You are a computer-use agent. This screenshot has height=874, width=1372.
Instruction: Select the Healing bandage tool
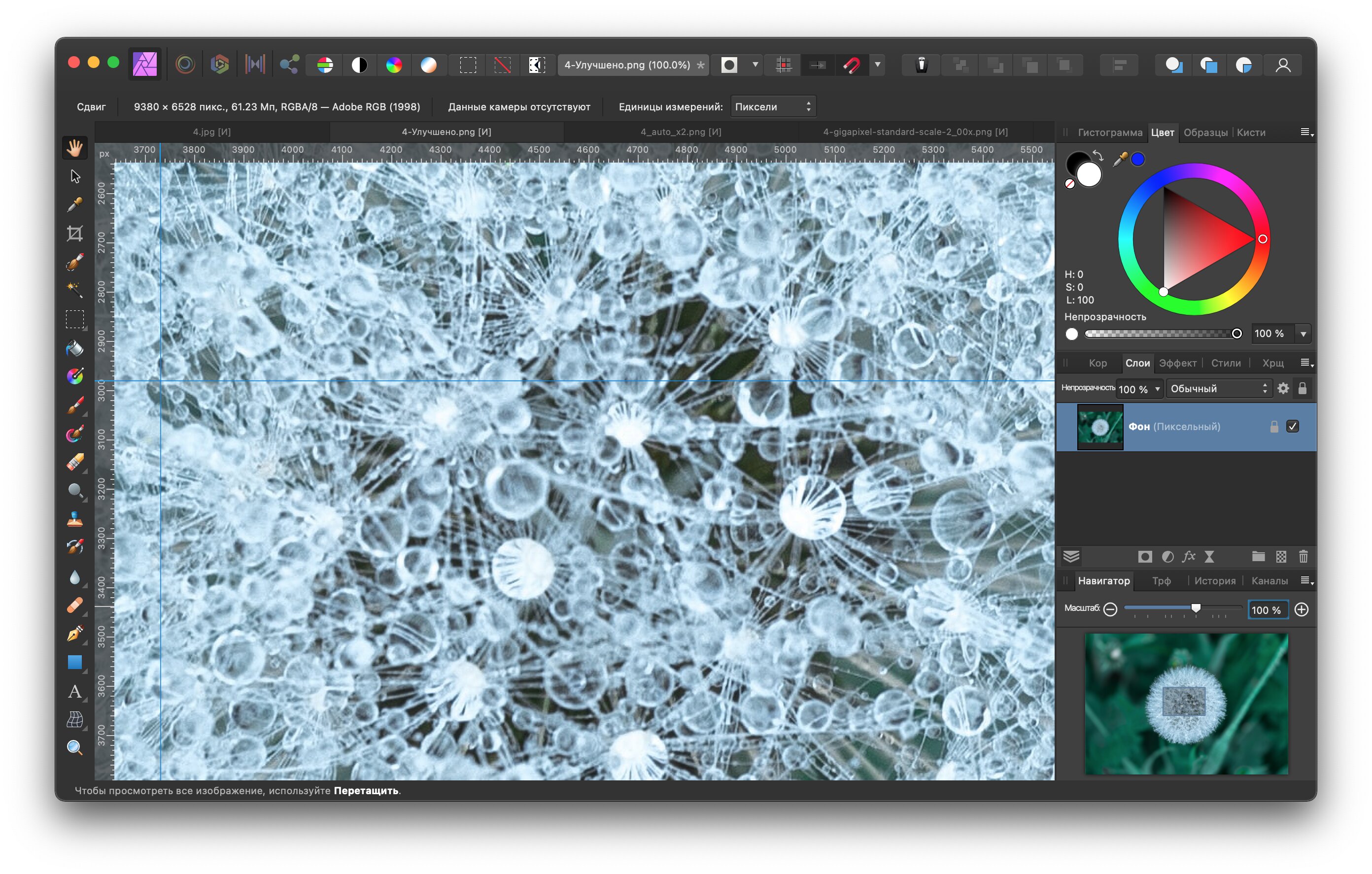pos(74,605)
